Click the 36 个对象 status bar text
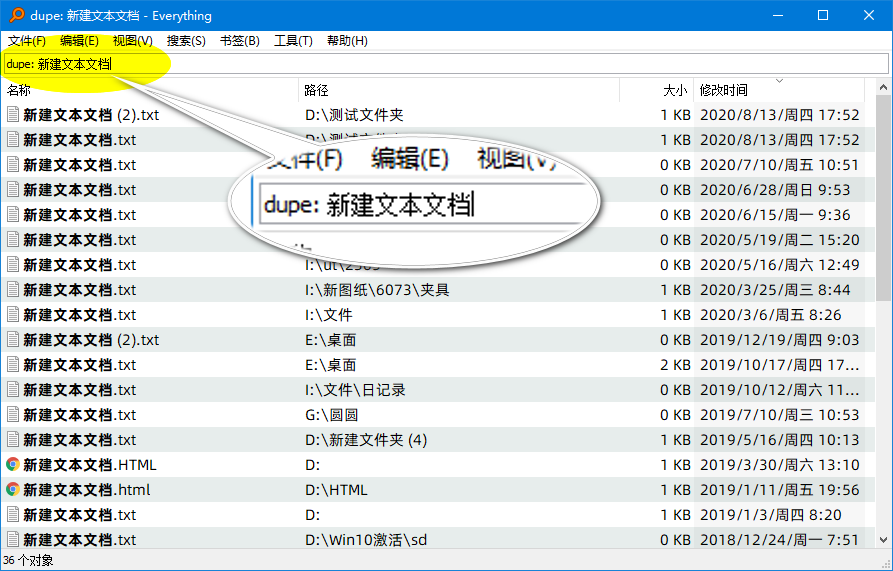The width and height of the screenshot is (893, 571). [28, 561]
